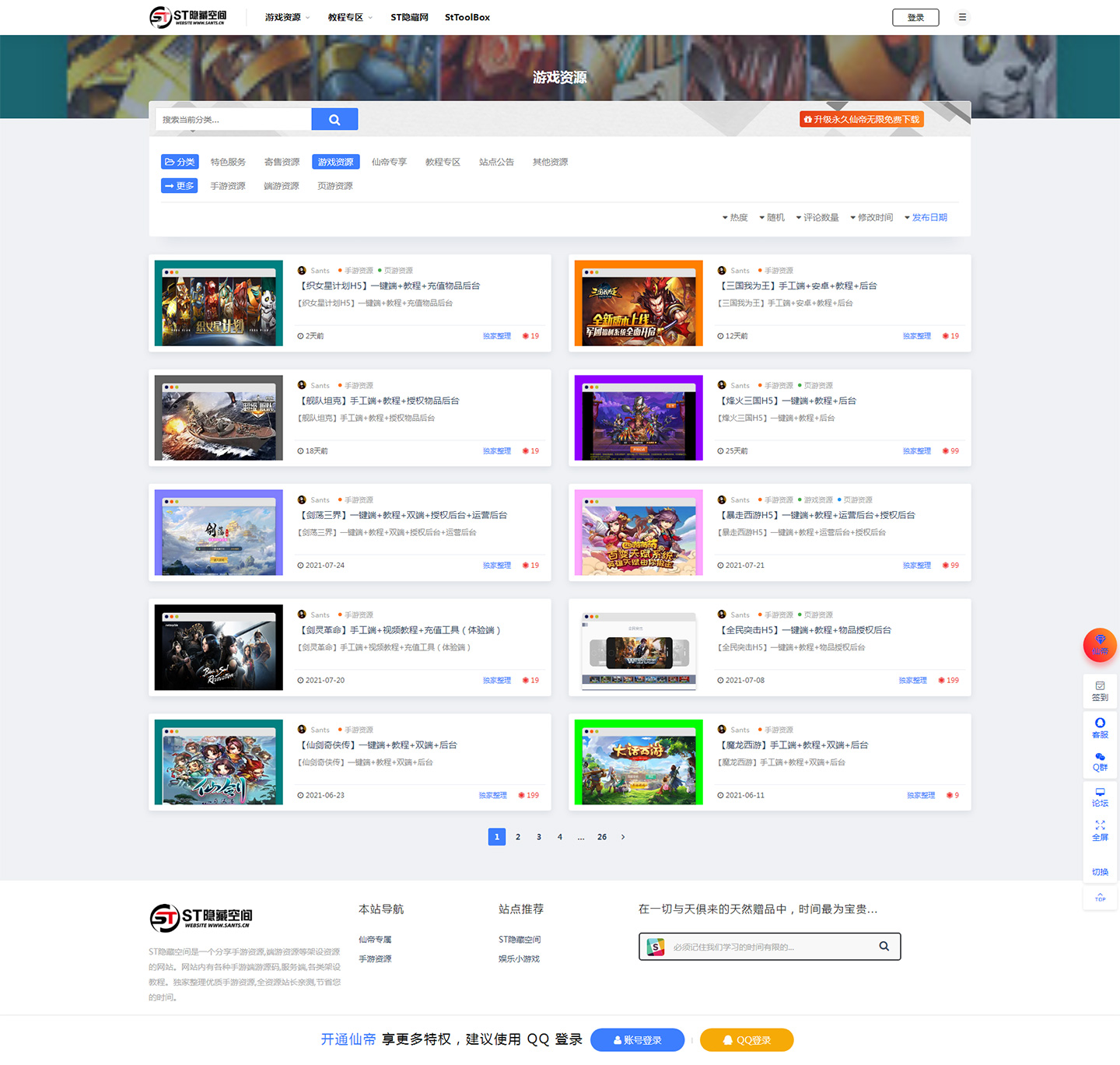The image size is (1120, 1065).
Task: Click Sants avatar on 魔龙西游 card
Action: pyautogui.click(x=722, y=730)
